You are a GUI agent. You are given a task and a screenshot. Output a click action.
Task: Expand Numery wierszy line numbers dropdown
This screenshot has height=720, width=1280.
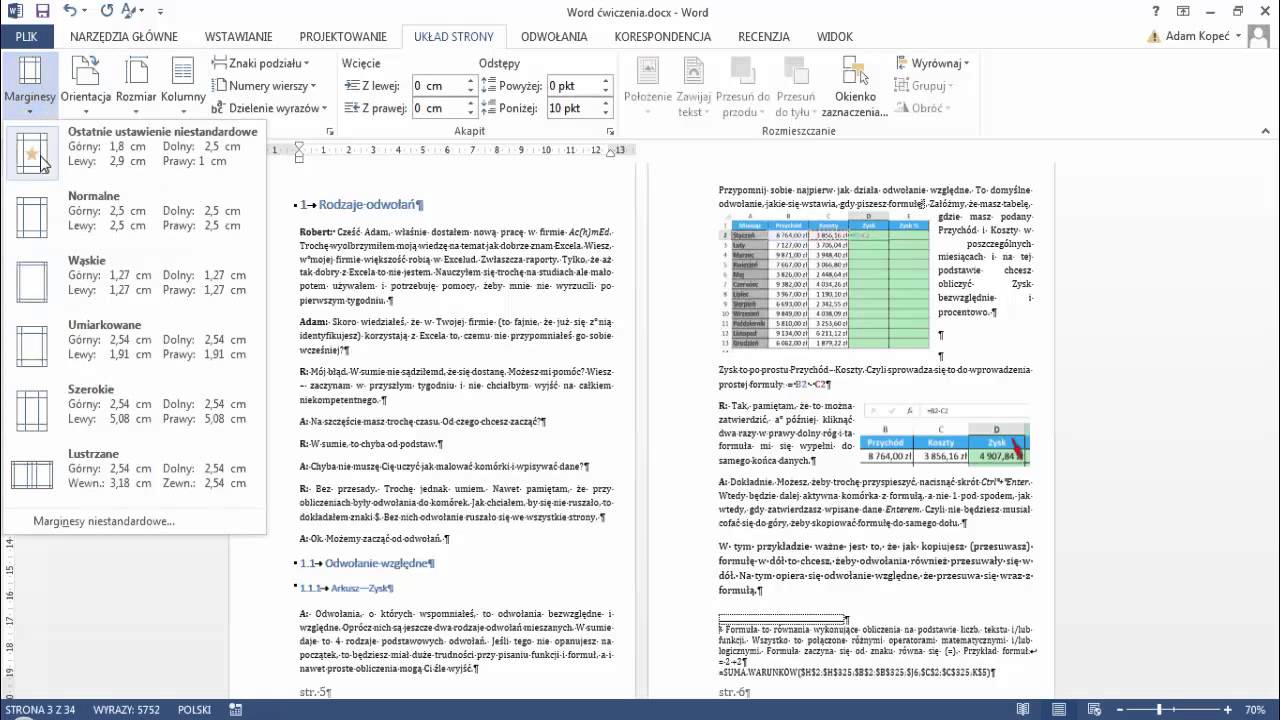coord(263,85)
